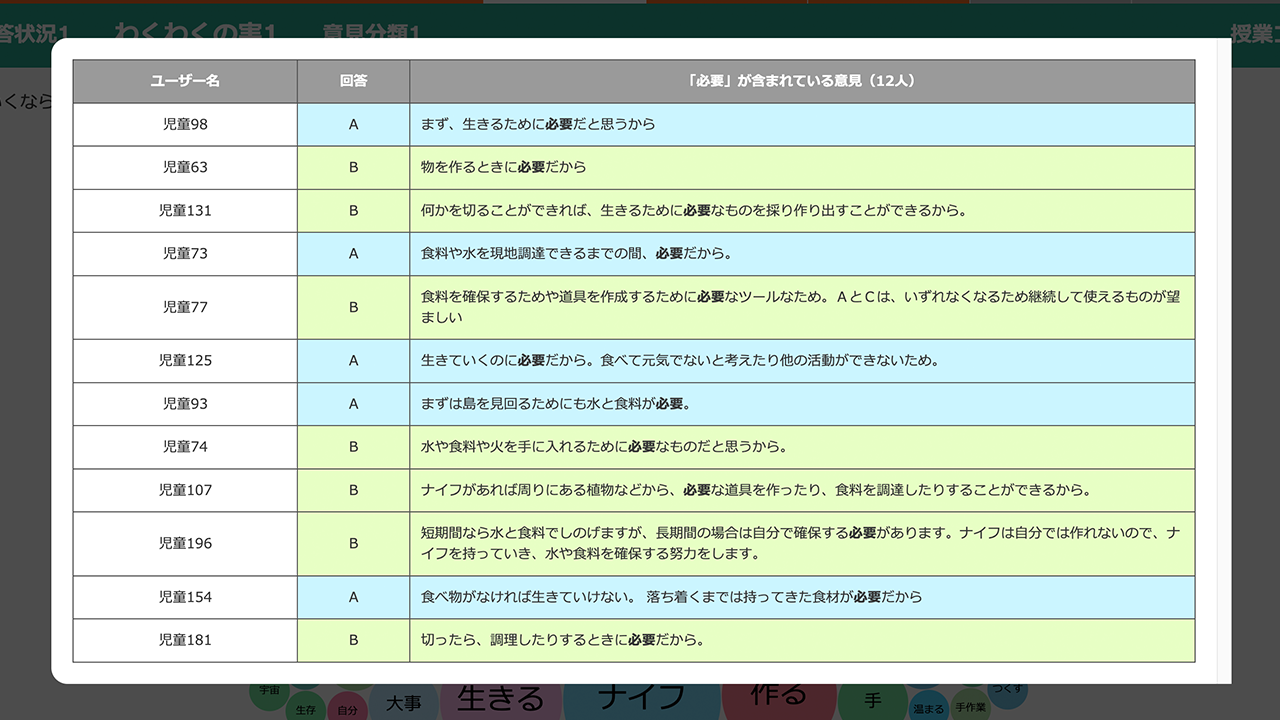Click 児童181's opinion about 調理したりするとき
This screenshot has width=1280, height=720.
click(x=562, y=640)
